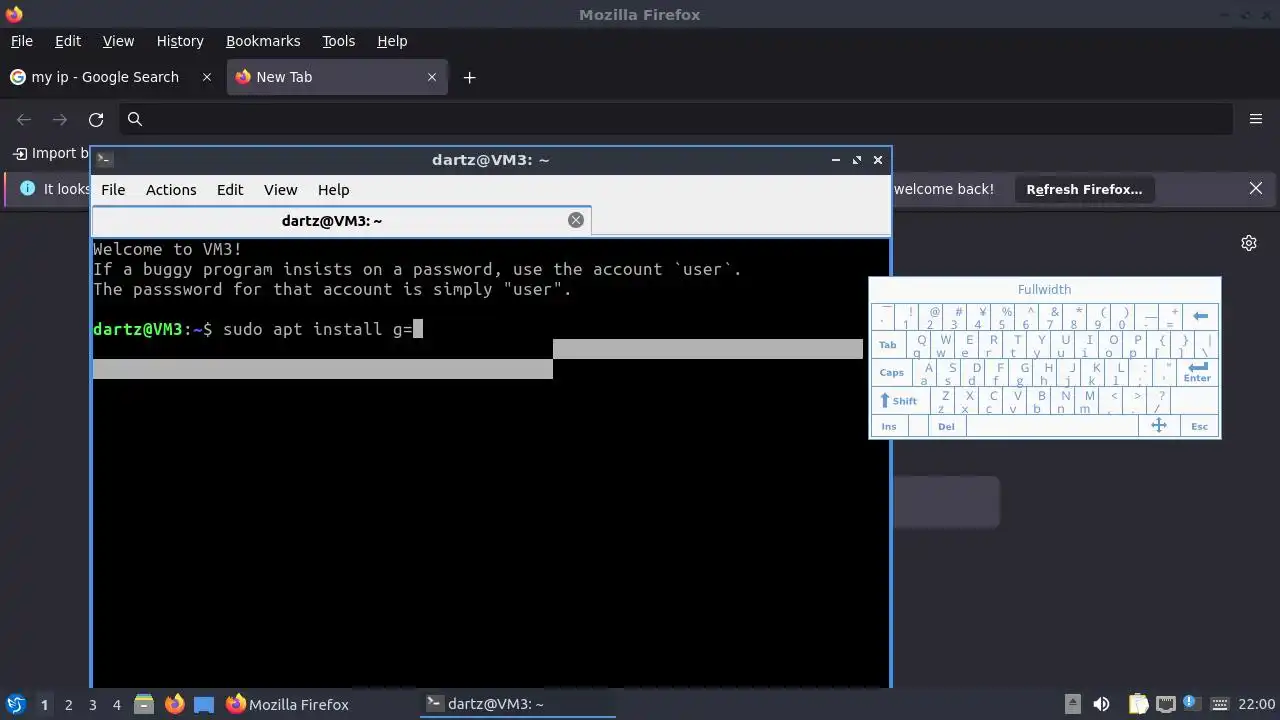
Task: Open the terminal File menu
Action: pyautogui.click(x=113, y=189)
